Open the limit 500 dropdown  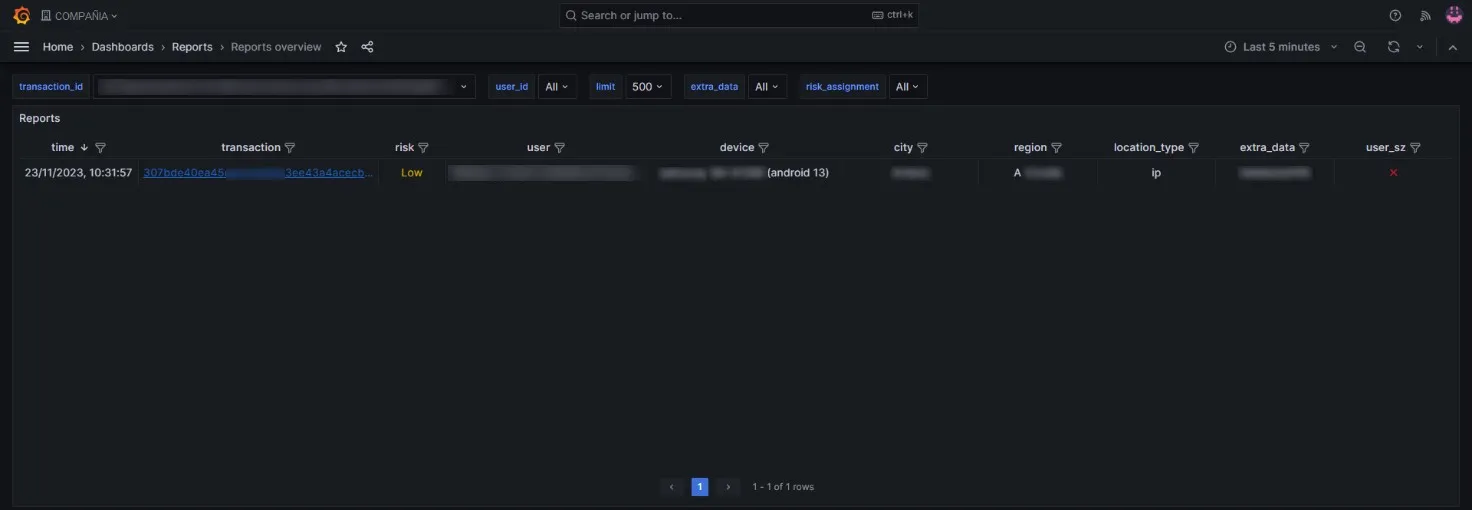tap(649, 87)
